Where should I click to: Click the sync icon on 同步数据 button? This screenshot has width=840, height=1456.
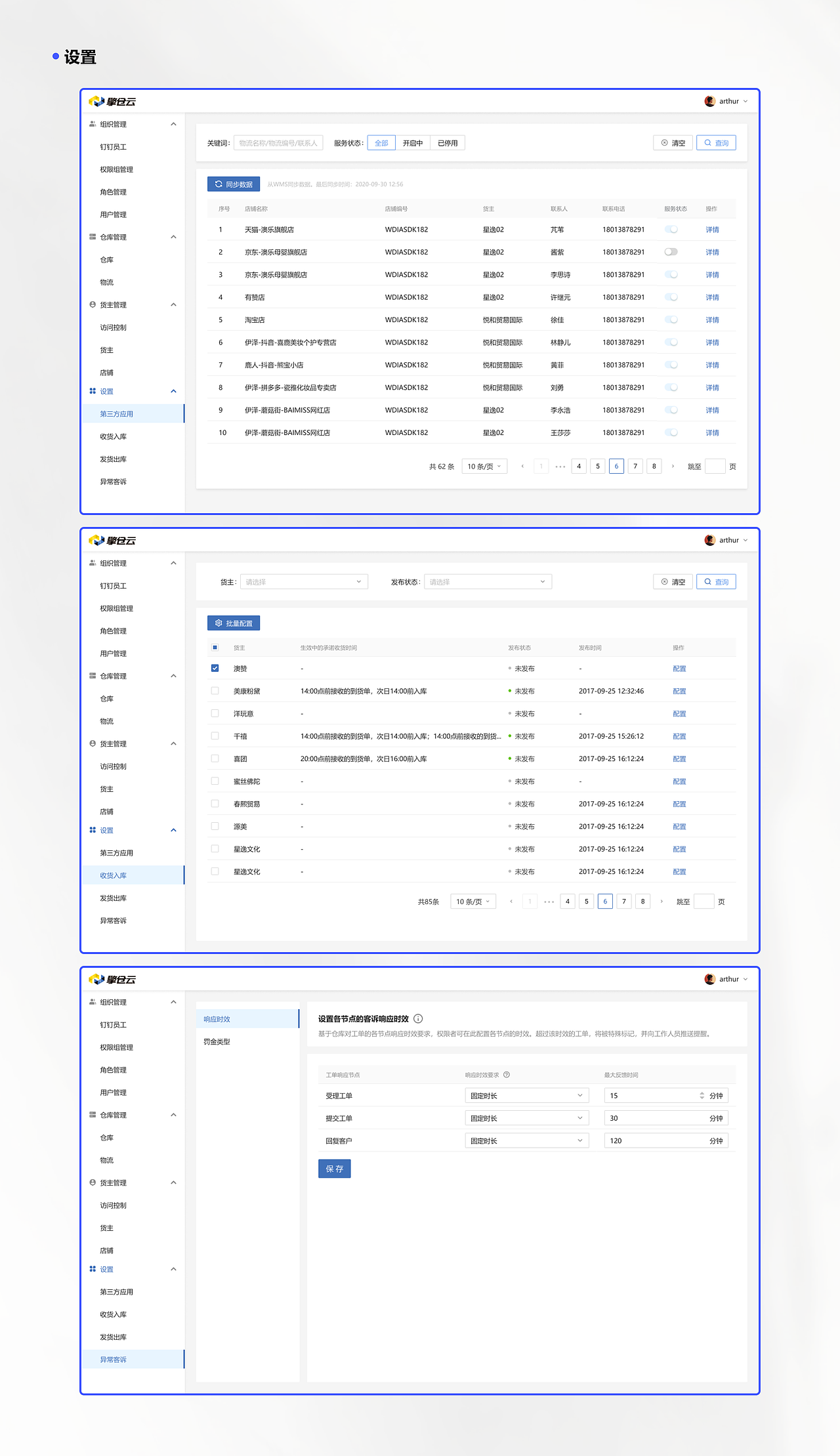(219, 184)
